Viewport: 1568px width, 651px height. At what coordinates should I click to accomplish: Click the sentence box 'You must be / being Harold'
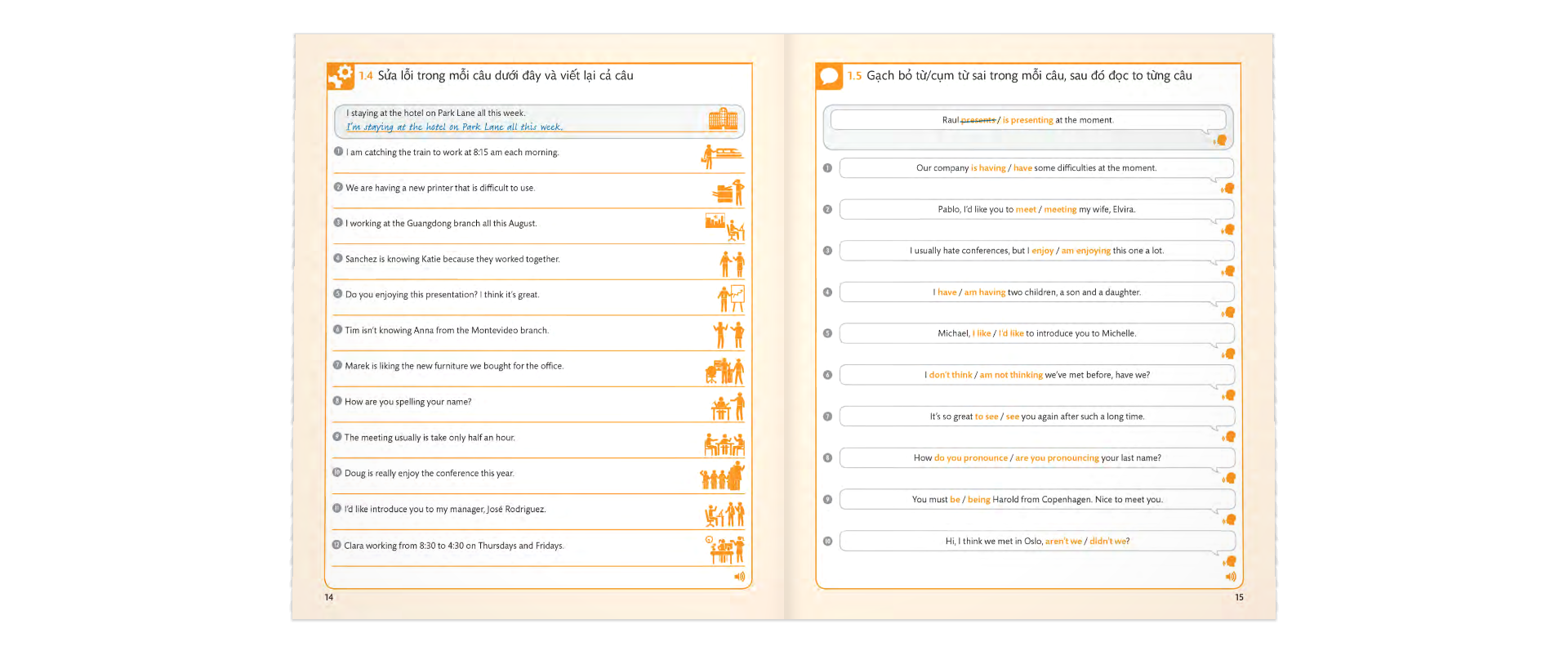point(1036,500)
